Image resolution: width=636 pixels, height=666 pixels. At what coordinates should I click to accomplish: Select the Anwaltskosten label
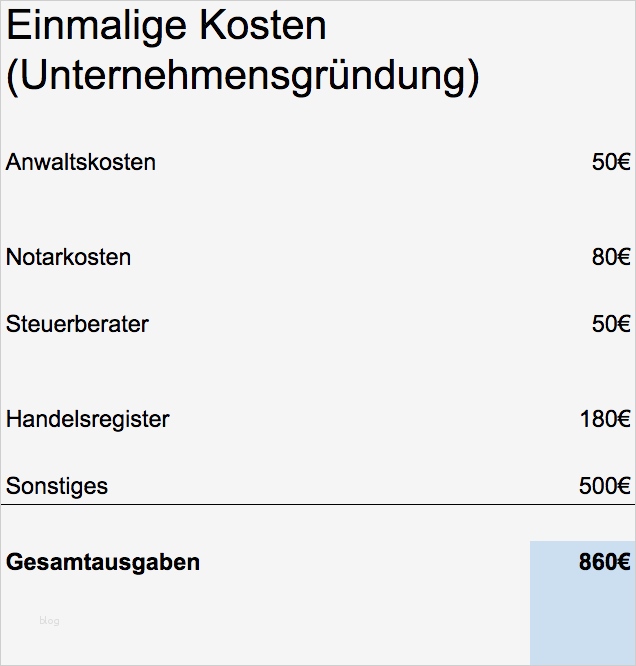(x=81, y=162)
